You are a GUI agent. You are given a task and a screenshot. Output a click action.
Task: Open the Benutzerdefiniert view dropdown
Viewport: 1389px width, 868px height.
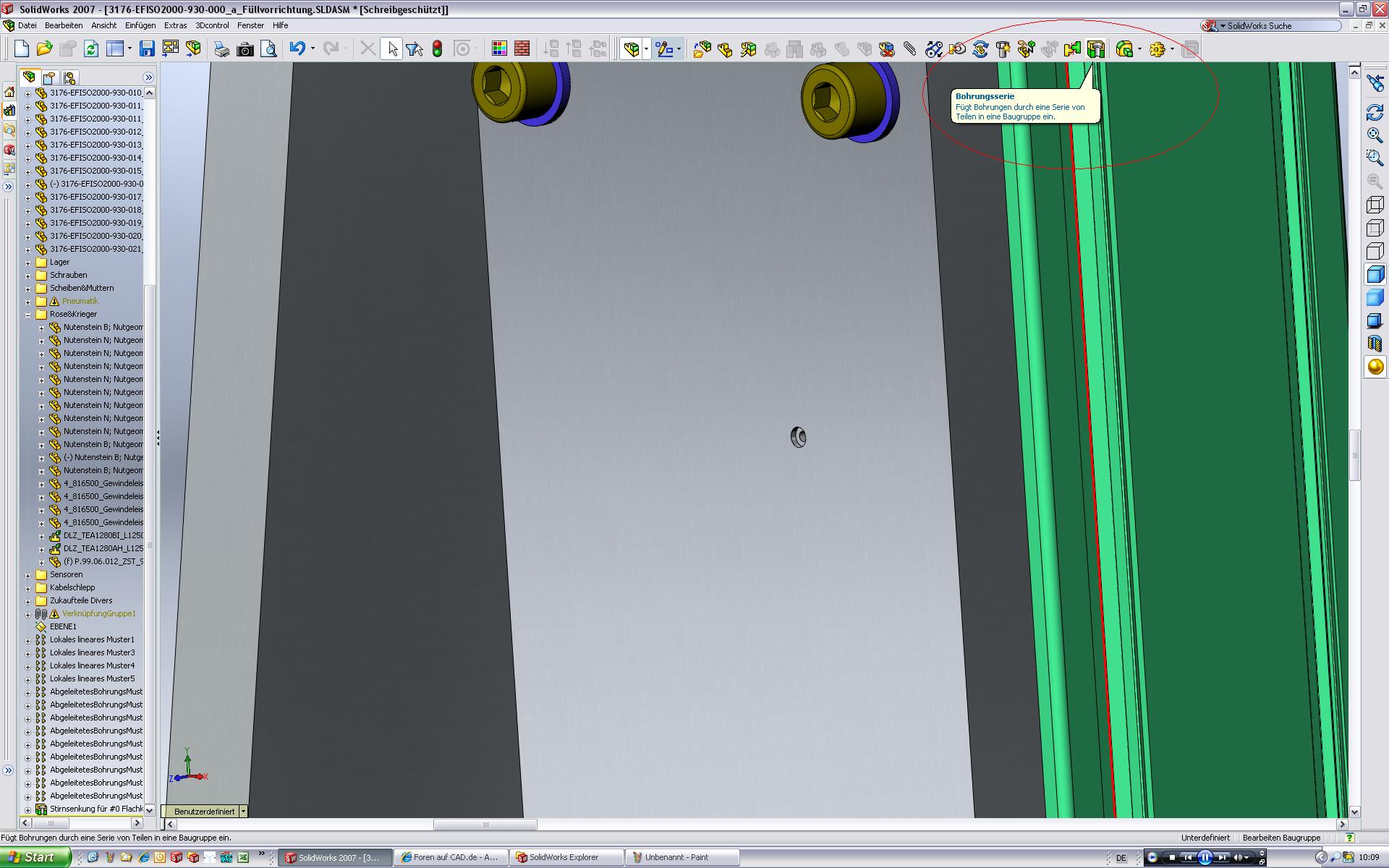click(x=243, y=812)
